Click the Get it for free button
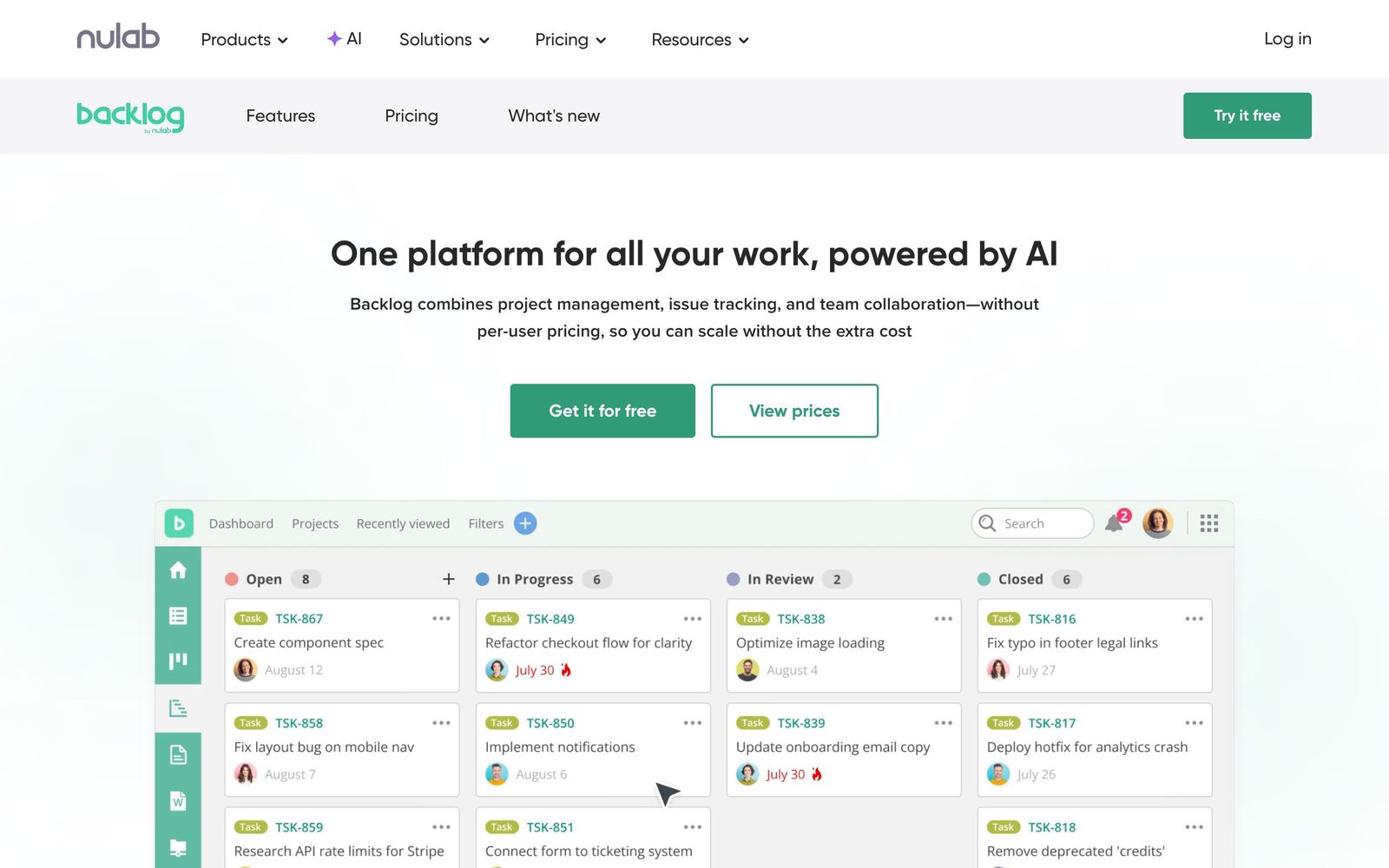 coord(602,411)
